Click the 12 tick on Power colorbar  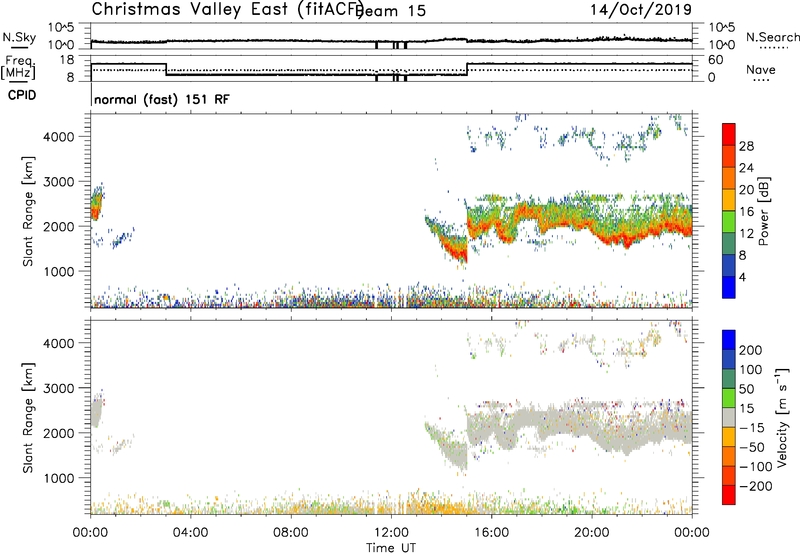pyautogui.click(x=746, y=234)
